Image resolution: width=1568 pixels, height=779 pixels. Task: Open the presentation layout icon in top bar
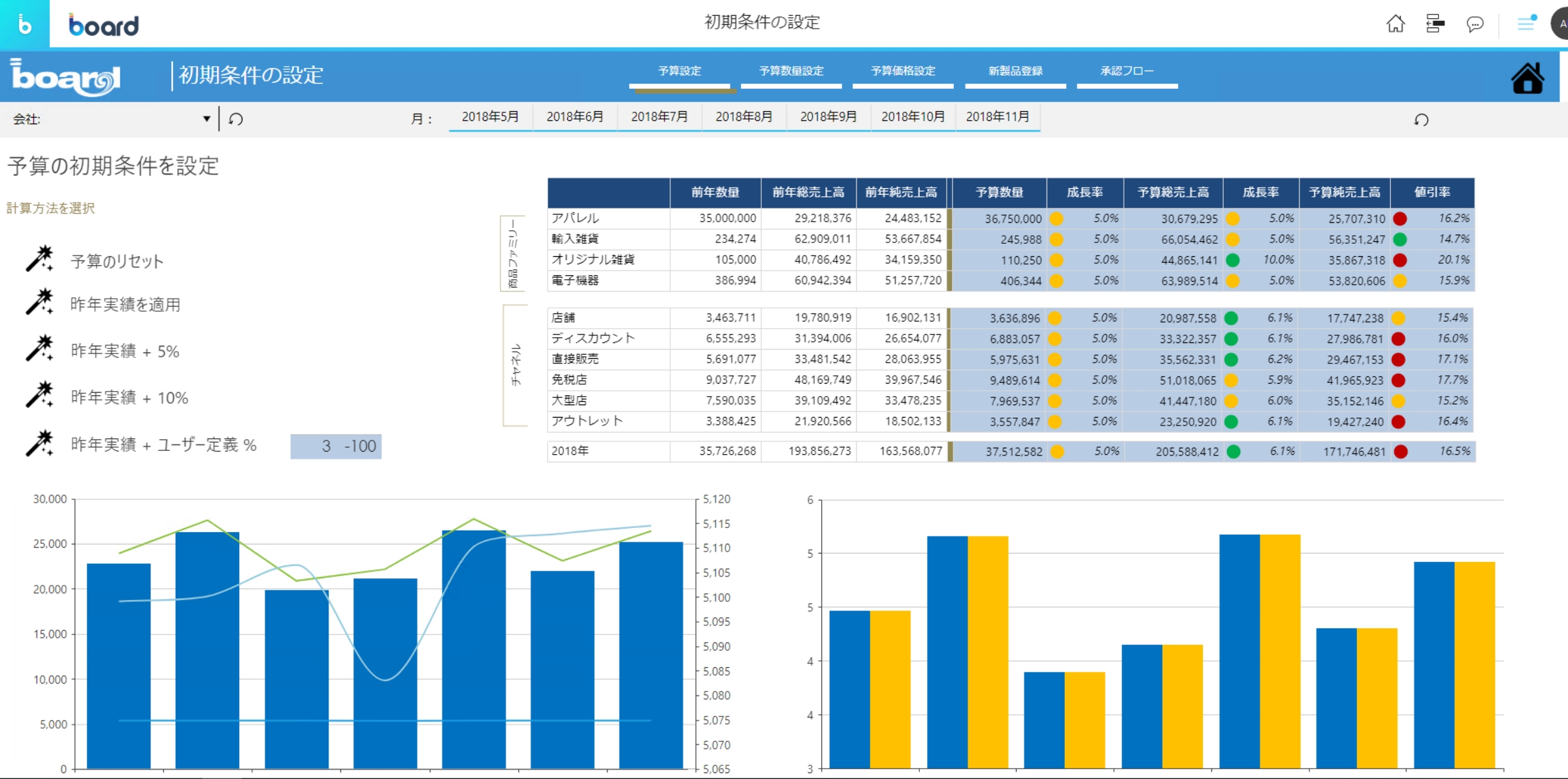click(1435, 24)
